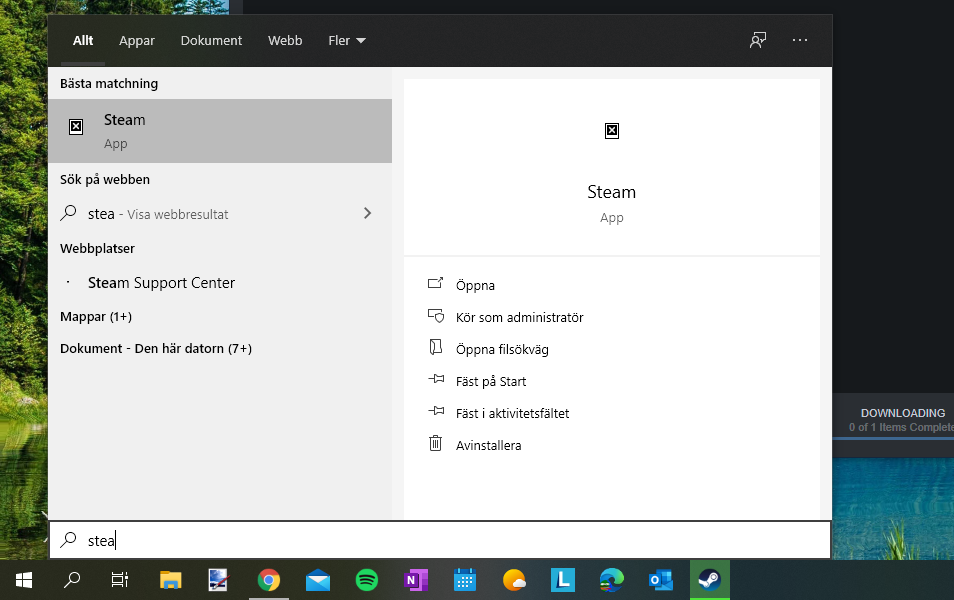This screenshot has width=954, height=600.
Task: Click Öppna to launch Steam
Action: click(x=475, y=285)
